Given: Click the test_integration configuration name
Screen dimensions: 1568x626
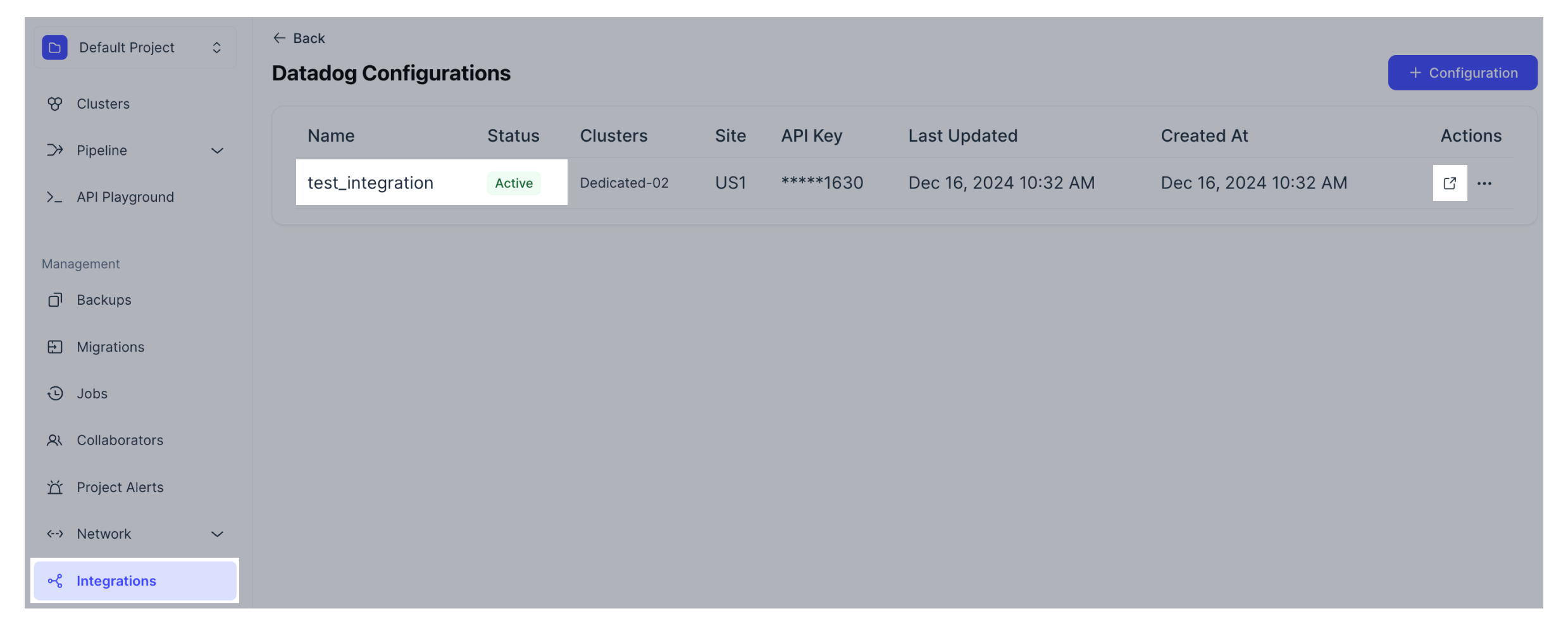Looking at the screenshot, I should click(370, 183).
